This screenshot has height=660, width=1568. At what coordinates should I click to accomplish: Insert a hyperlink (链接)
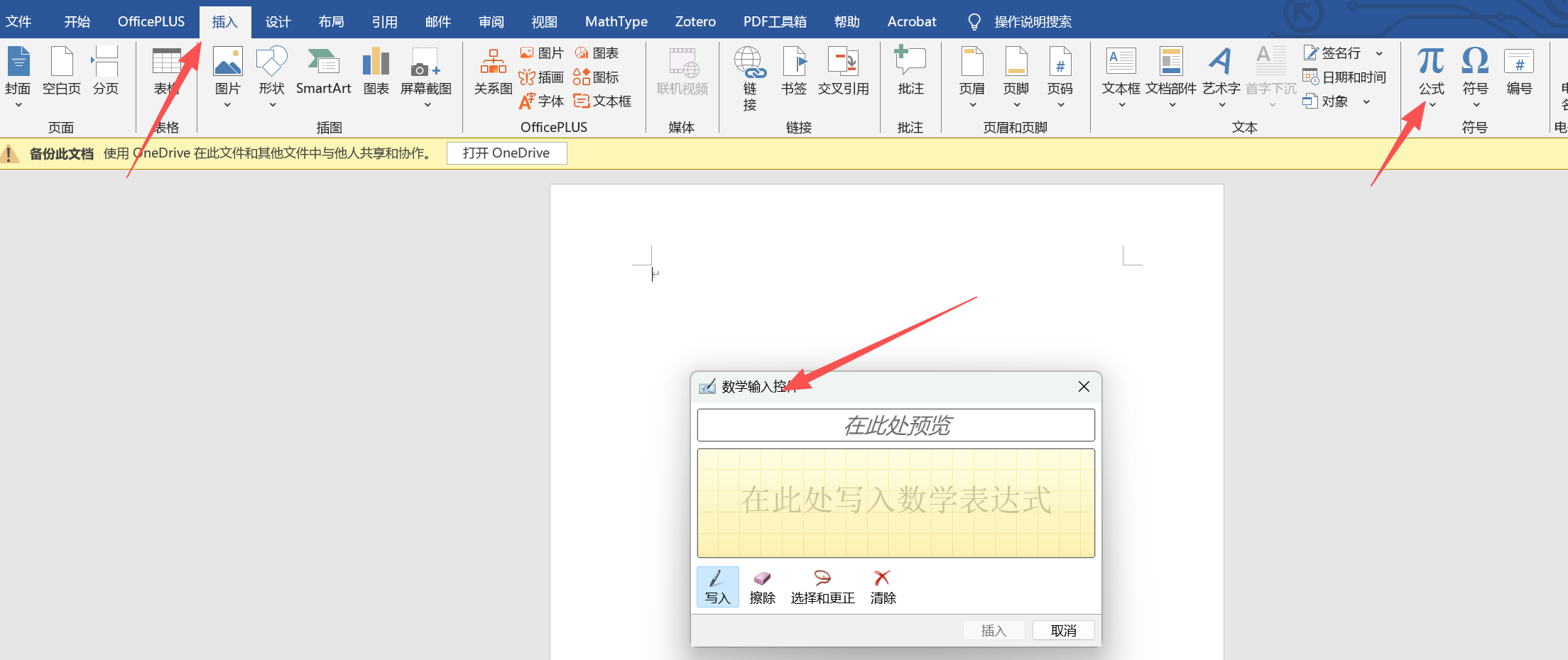[750, 77]
